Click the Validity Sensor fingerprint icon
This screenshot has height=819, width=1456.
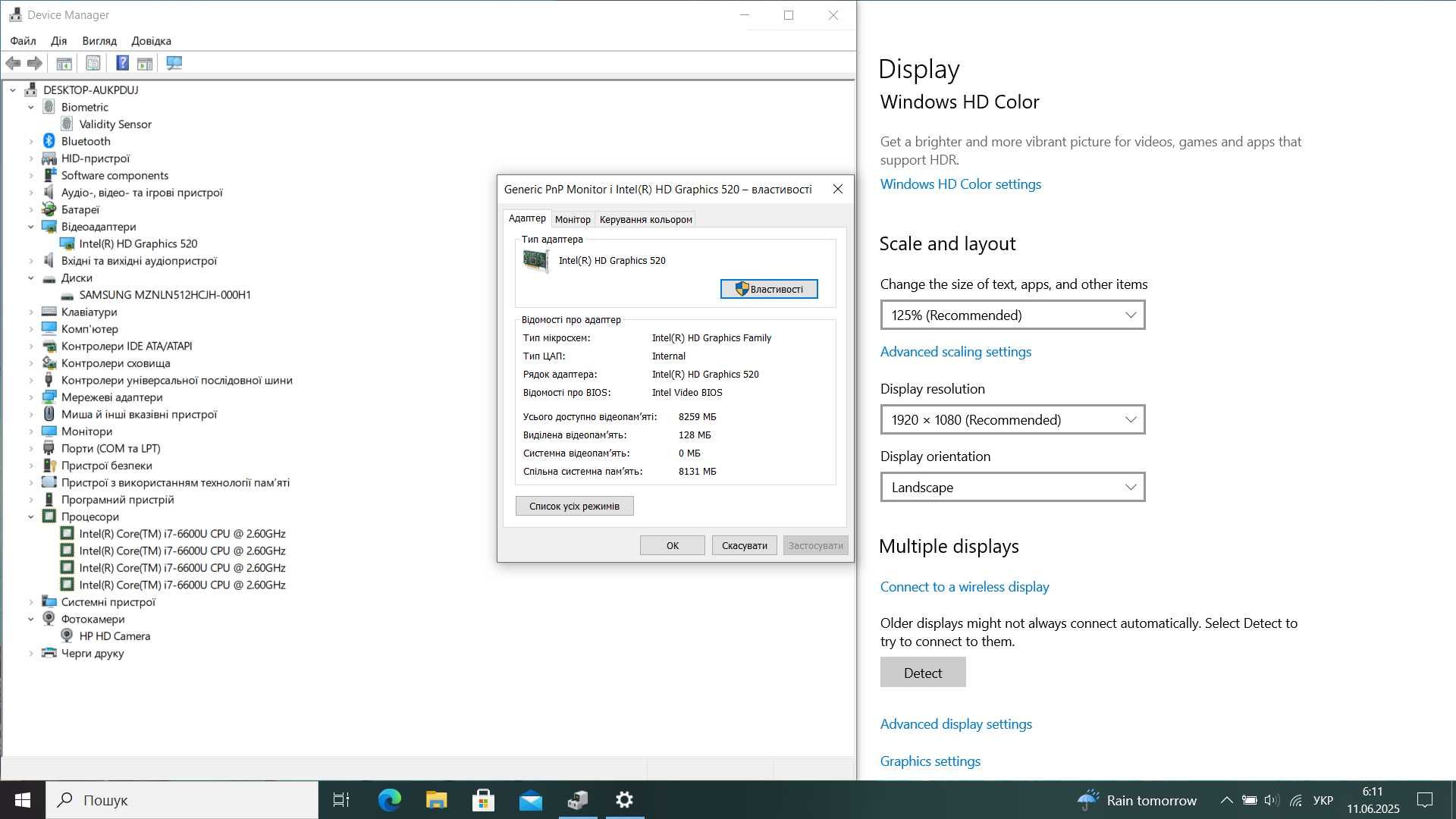(67, 124)
